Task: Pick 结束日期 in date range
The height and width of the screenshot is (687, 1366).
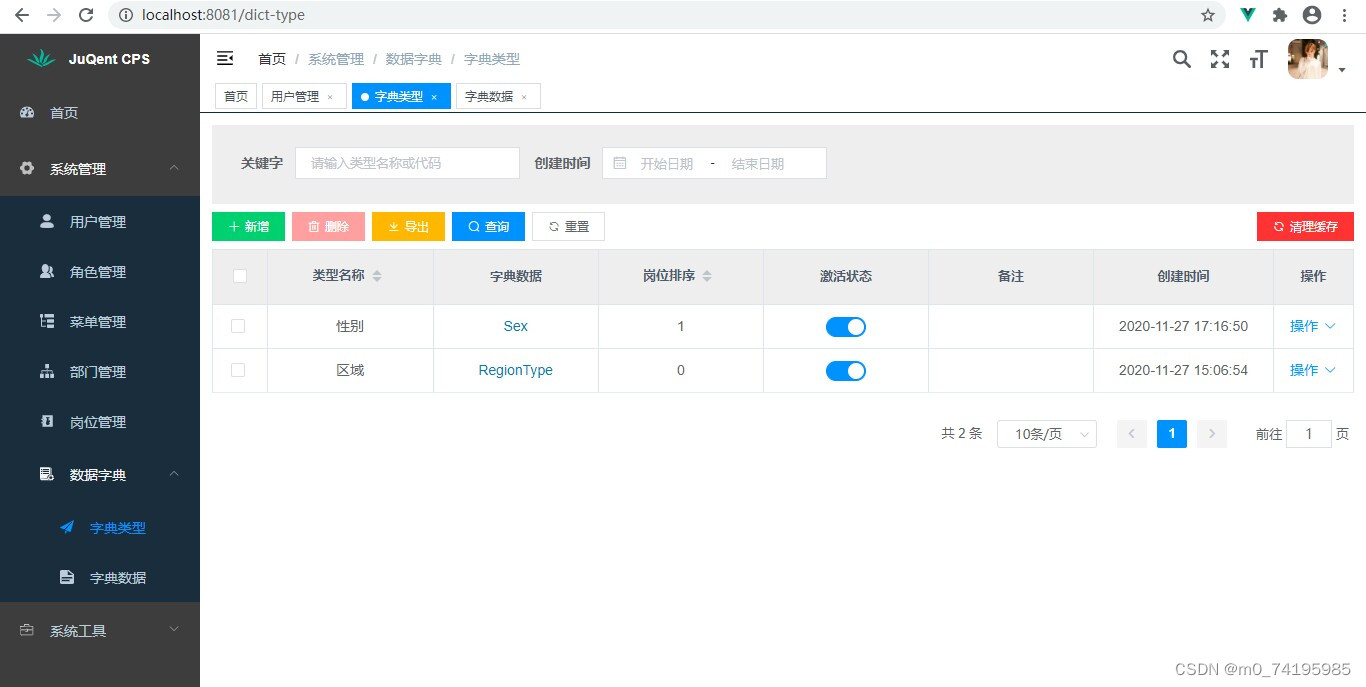Action: click(758, 163)
